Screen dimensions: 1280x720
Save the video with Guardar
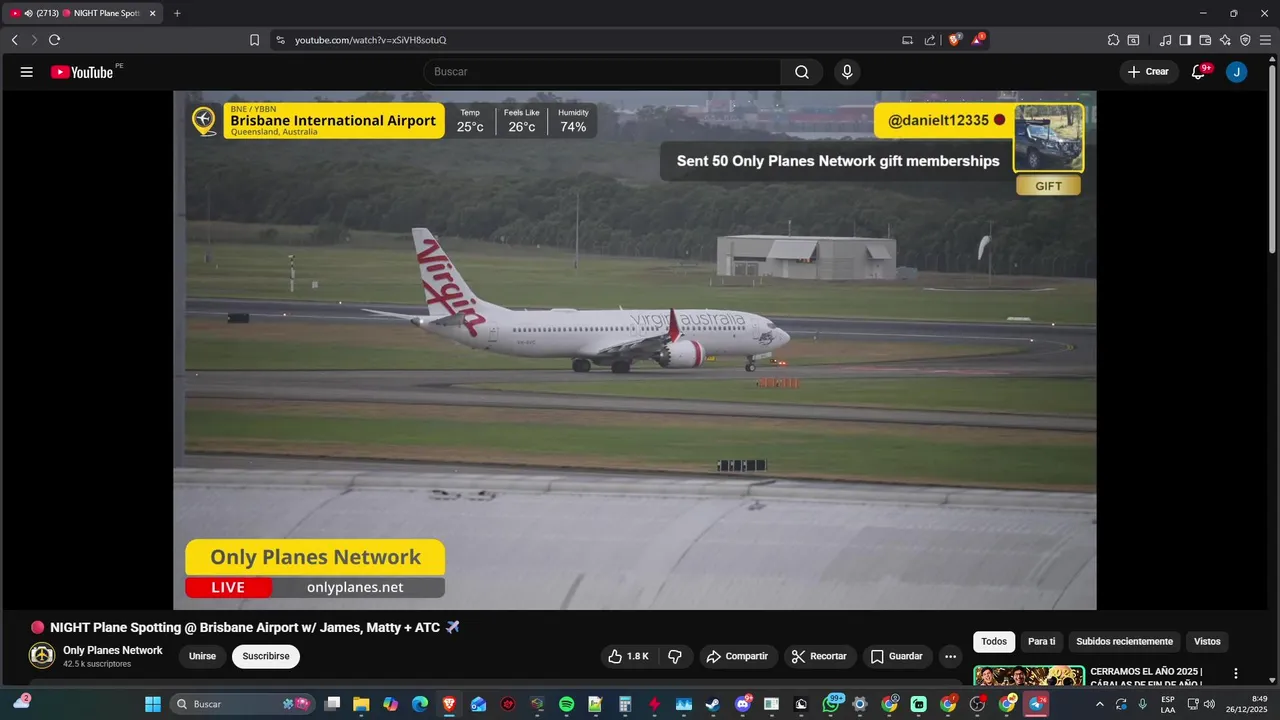[897, 657]
